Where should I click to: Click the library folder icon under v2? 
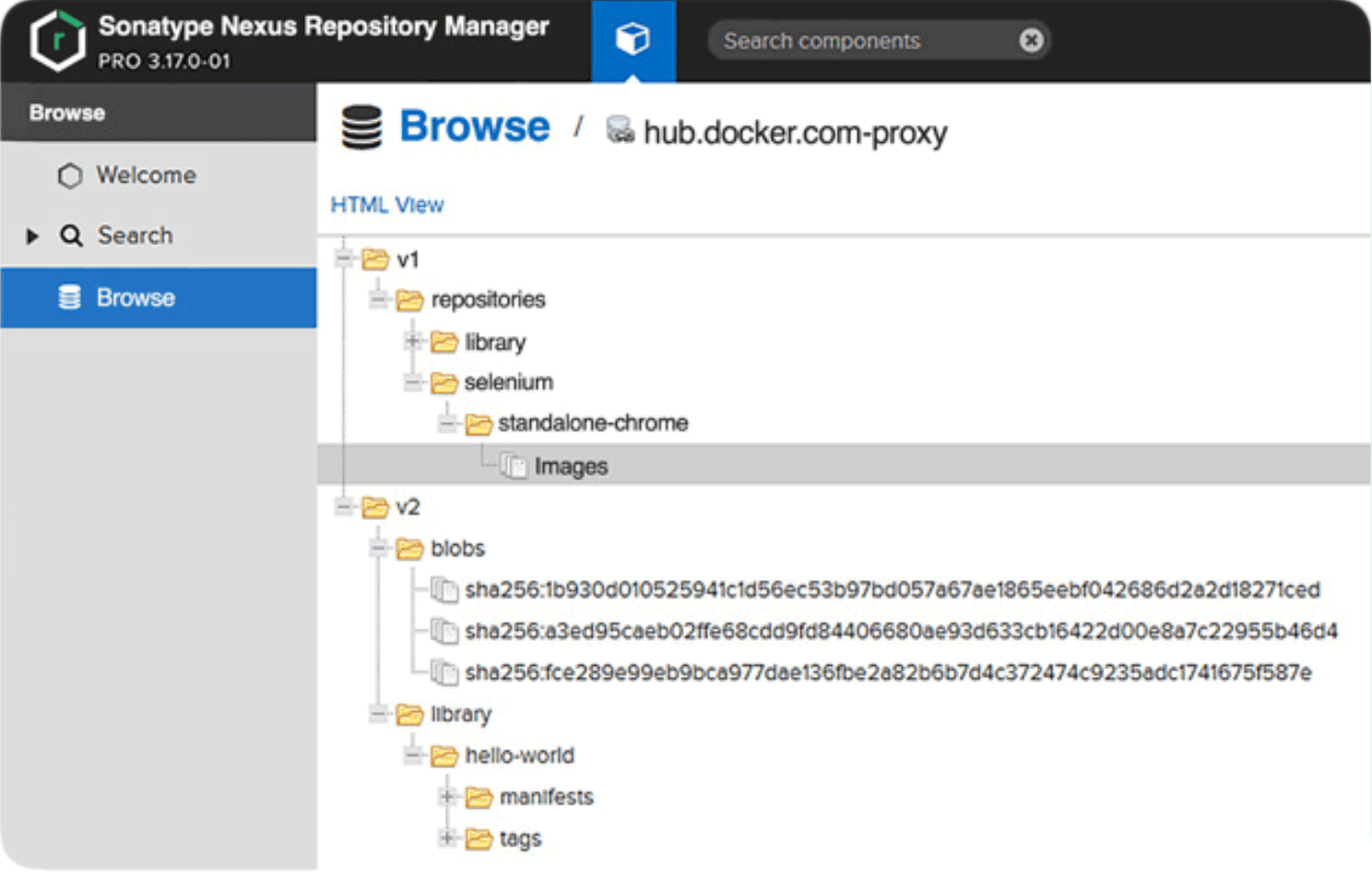409,715
